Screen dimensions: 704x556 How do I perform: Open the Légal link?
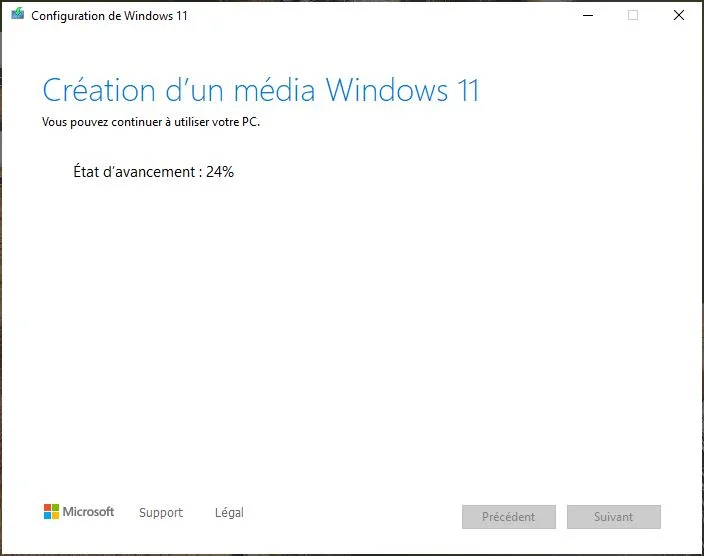coord(229,512)
